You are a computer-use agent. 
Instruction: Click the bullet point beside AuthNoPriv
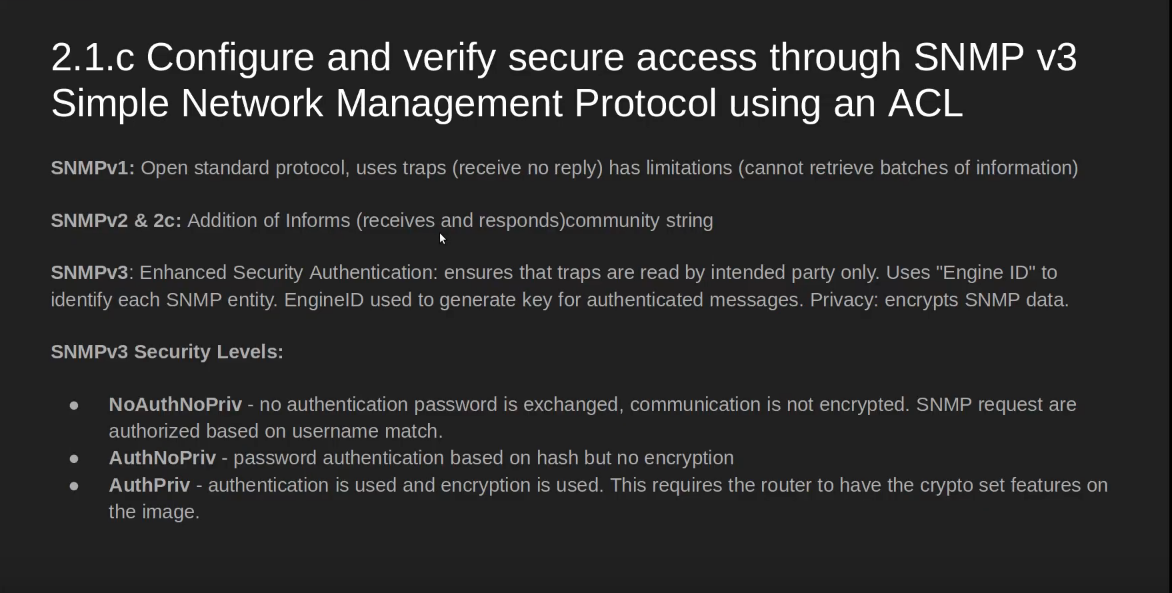tap(74, 458)
